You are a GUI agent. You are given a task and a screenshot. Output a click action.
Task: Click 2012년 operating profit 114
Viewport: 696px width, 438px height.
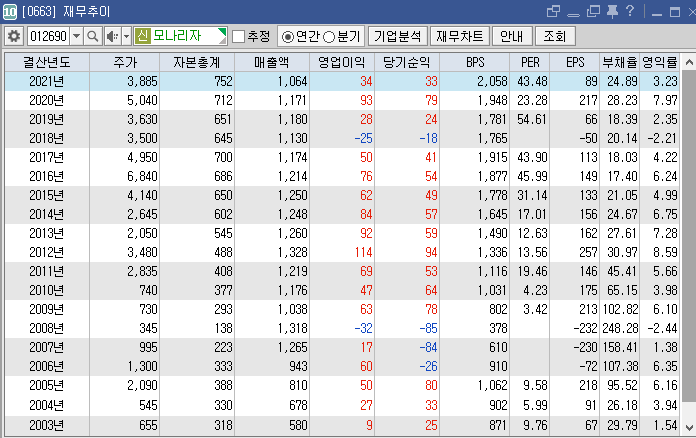(x=364, y=253)
